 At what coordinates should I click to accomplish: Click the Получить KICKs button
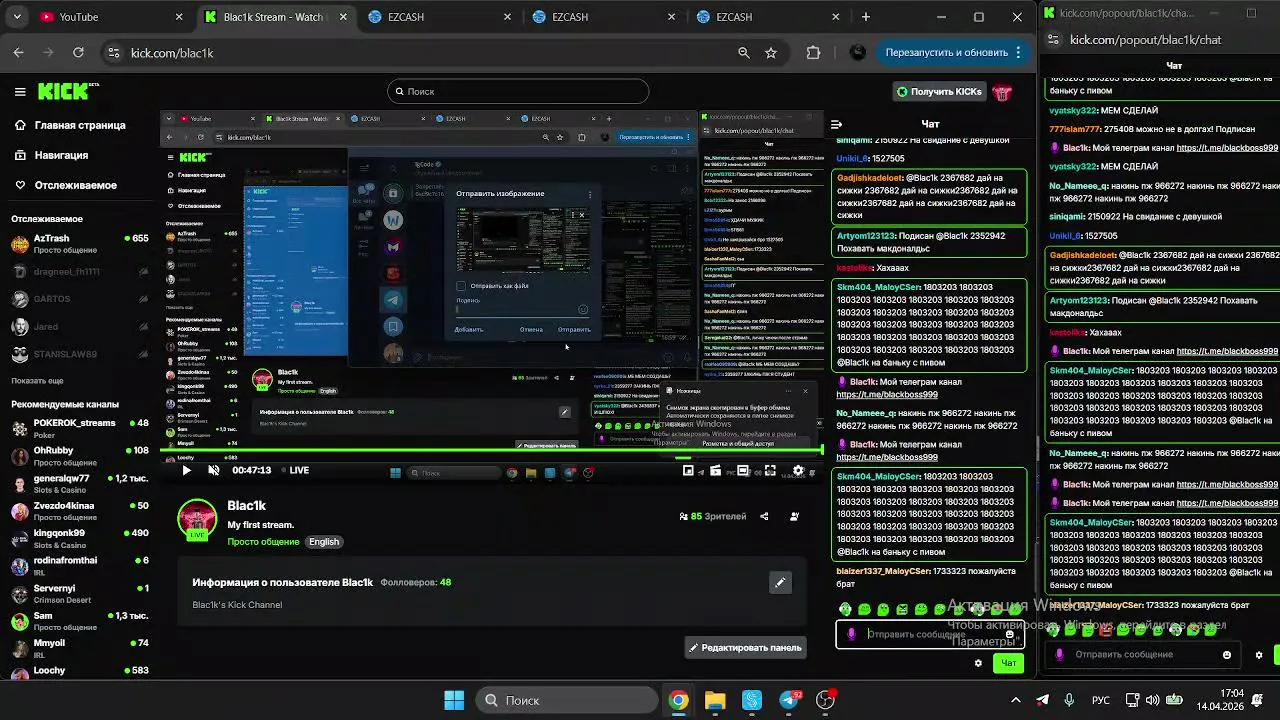coord(939,92)
